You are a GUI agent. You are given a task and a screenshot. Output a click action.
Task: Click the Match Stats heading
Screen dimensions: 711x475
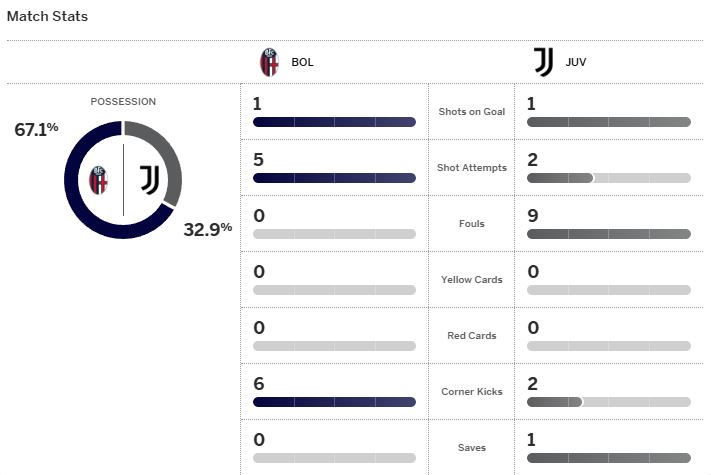pos(47,16)
